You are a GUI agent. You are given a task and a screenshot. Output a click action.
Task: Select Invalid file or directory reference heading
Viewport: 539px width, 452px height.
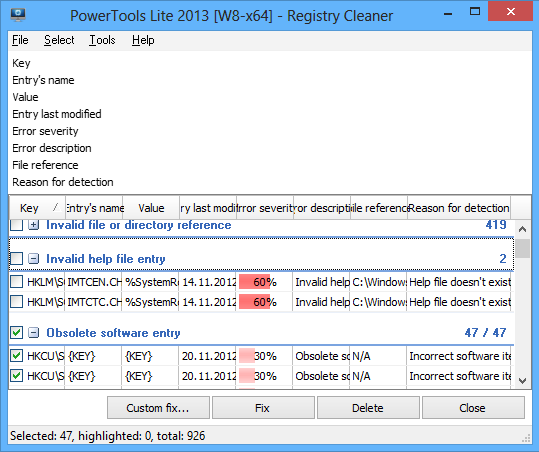[139, 225]
